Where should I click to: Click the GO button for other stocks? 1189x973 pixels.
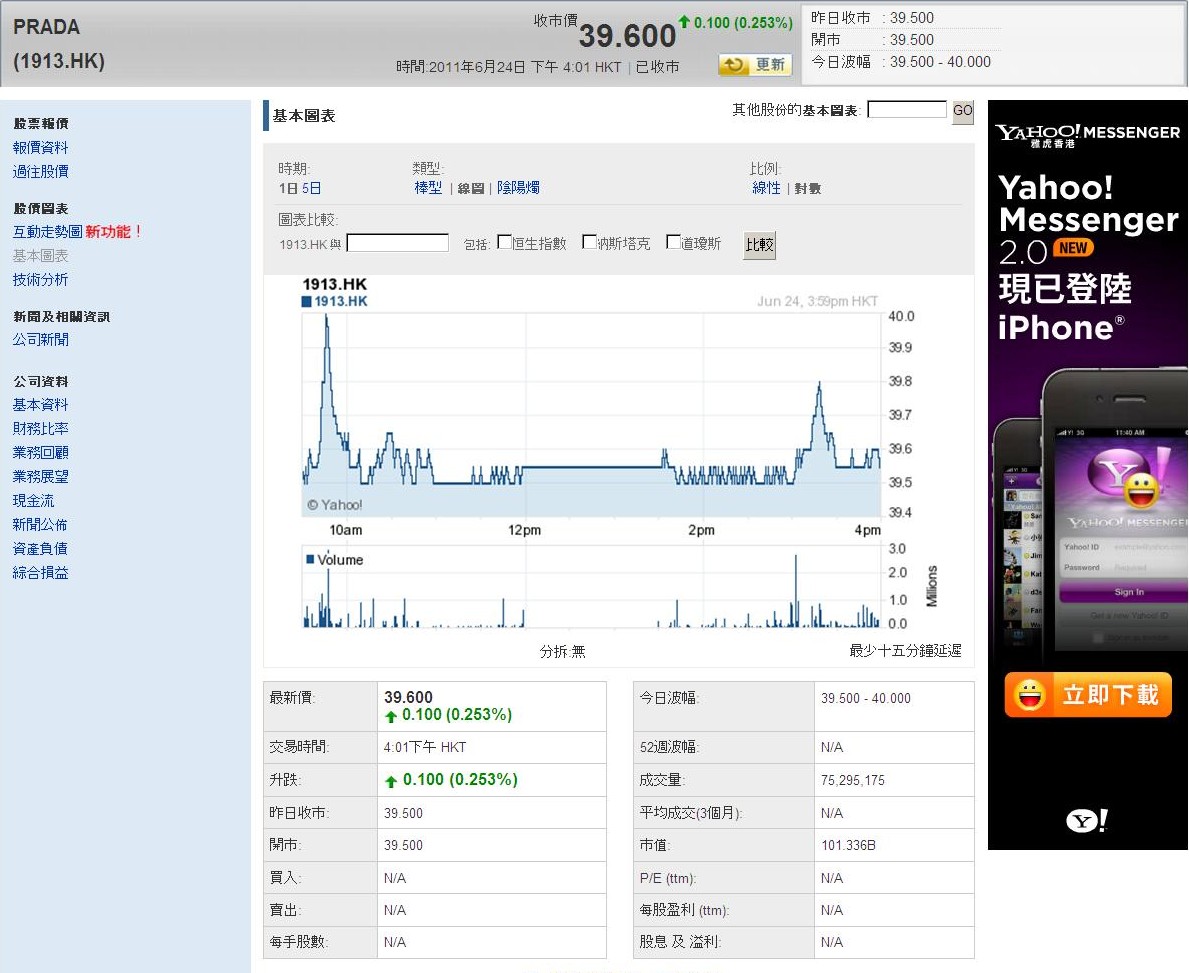pos(962,111)
